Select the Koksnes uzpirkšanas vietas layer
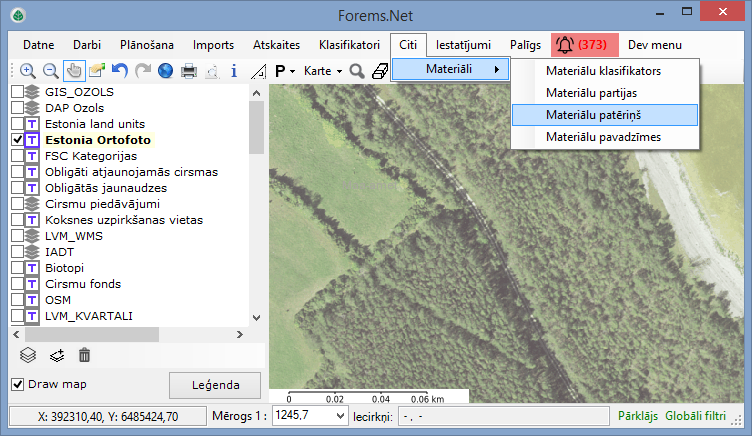 point(124,220)
